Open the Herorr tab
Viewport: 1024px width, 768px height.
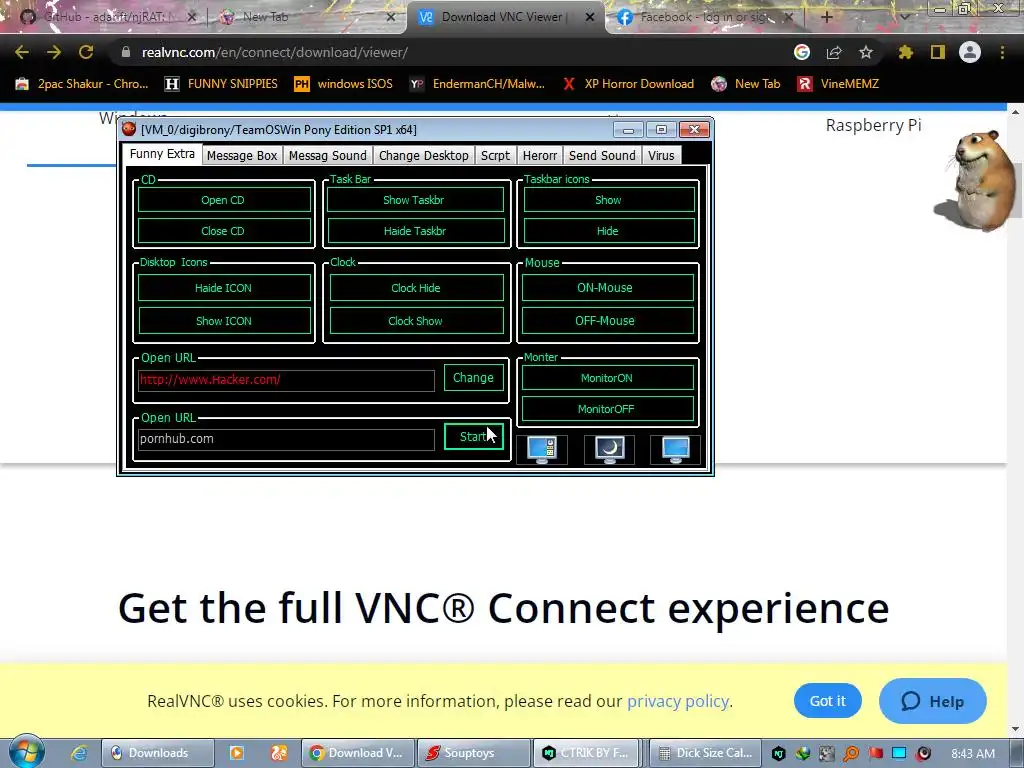(539, 155)
